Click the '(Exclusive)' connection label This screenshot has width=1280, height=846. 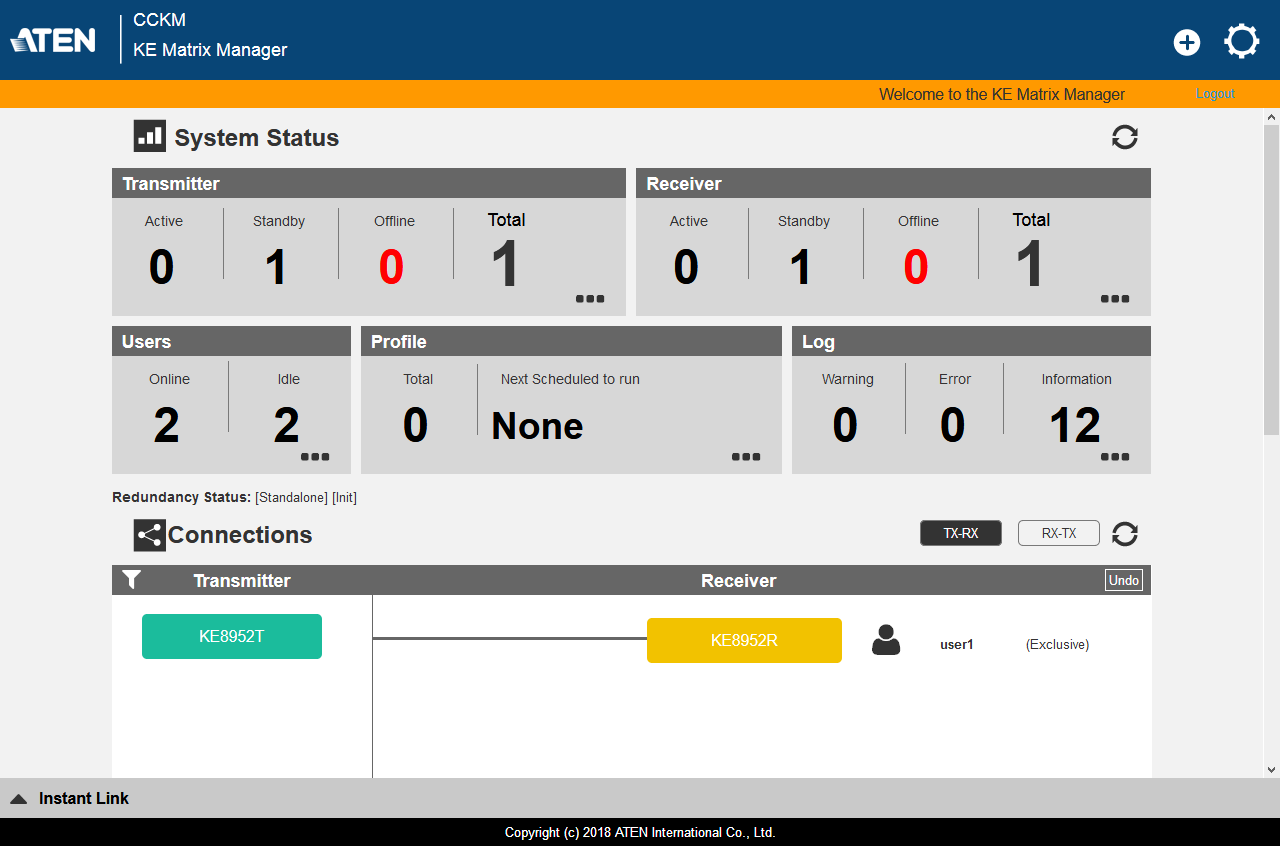pos(1057,645)
